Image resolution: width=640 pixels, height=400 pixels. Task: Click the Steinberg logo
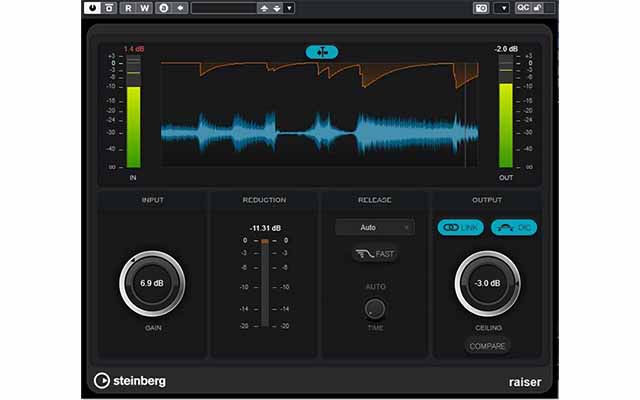pyautogui.click(x=129, y=381)
